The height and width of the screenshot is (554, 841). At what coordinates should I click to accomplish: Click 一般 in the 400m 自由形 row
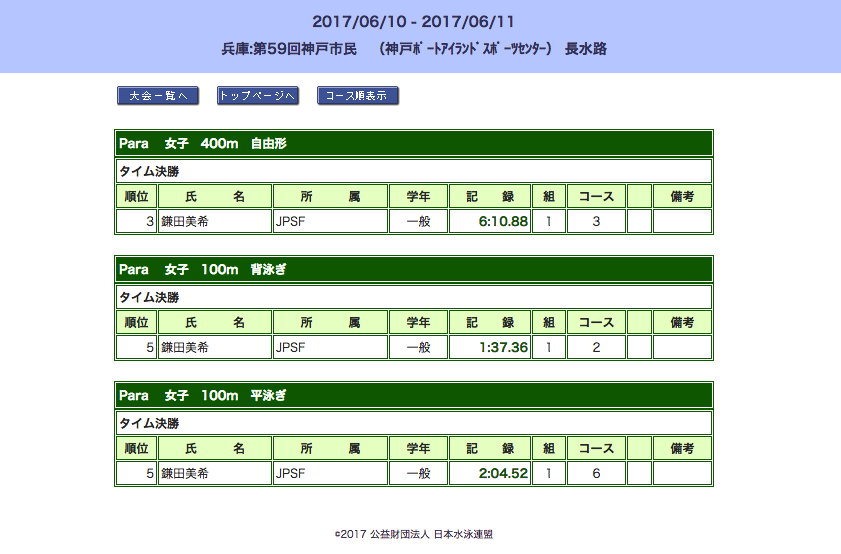click(x=418, y=221)
